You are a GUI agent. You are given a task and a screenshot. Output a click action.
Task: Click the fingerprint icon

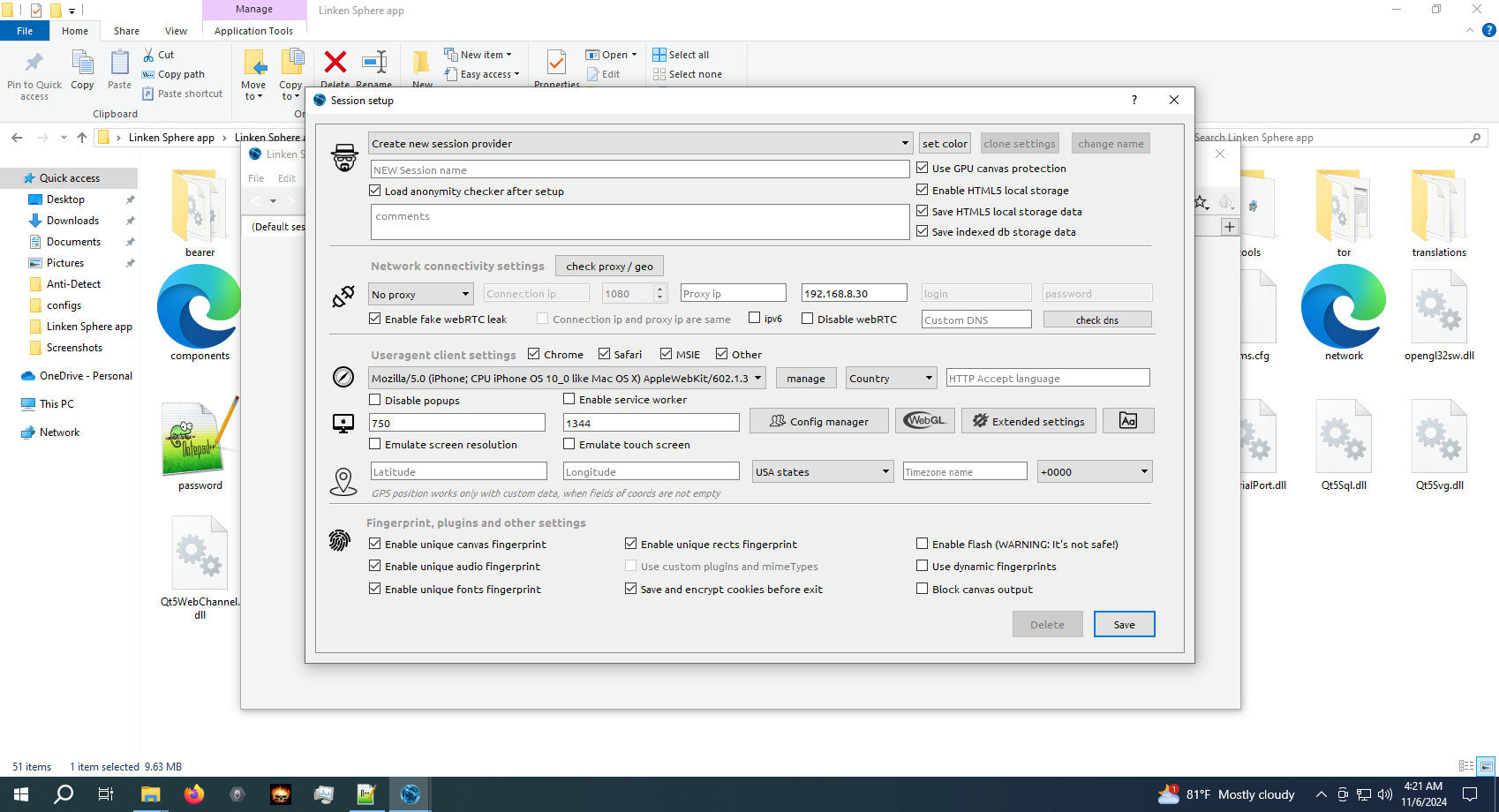340,541
